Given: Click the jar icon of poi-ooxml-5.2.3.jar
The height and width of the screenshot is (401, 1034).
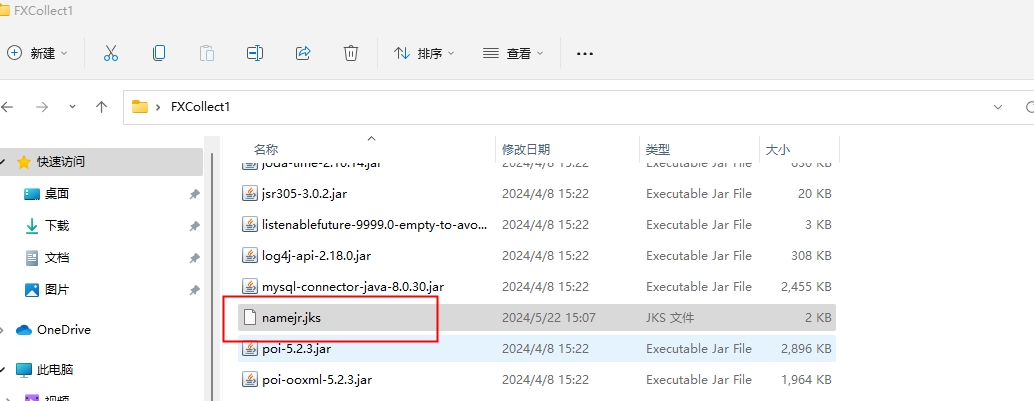Looking at the screenshot, I should click(x=249, y=379).
